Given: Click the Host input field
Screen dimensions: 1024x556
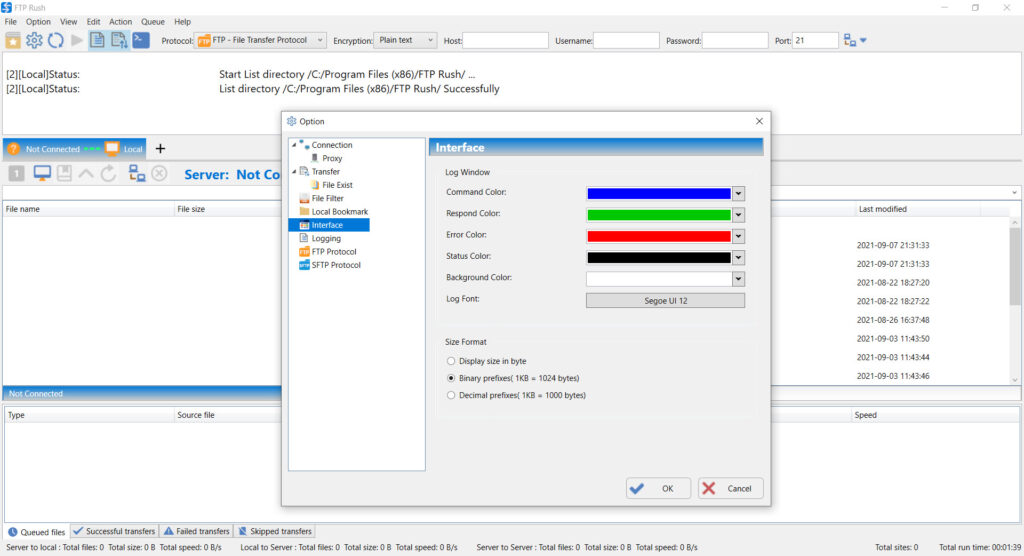Looking at the screenshot, I should (505, 41).
